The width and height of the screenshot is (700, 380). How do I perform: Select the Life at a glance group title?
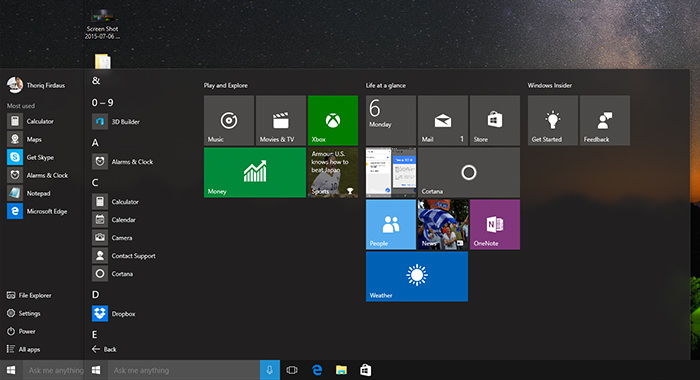[386, 85]
